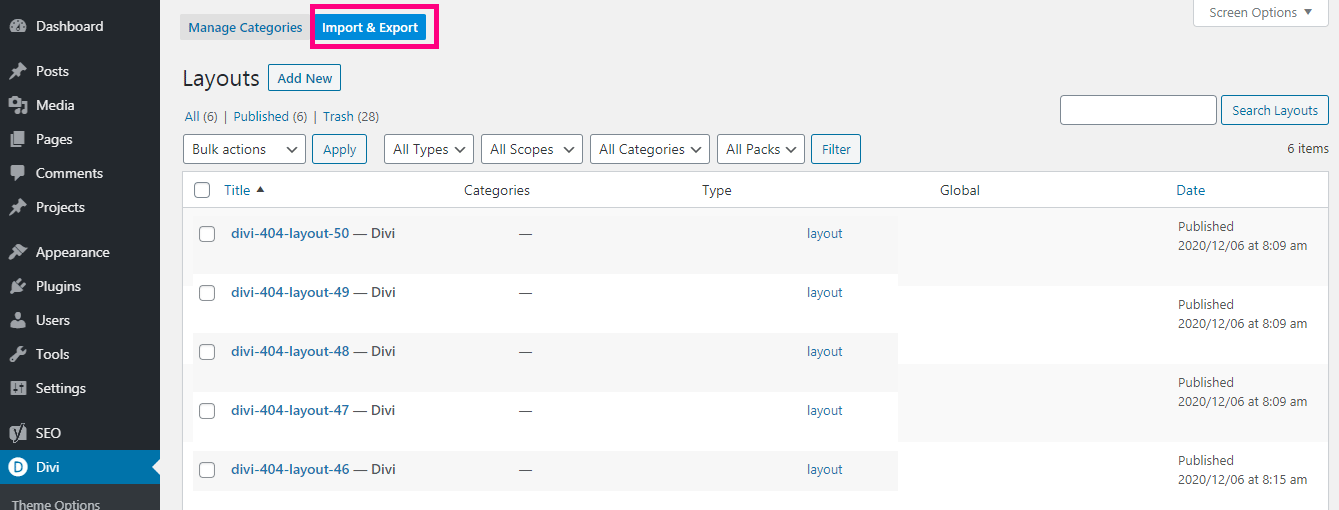Click the Projects pin icon

point(17,207)
